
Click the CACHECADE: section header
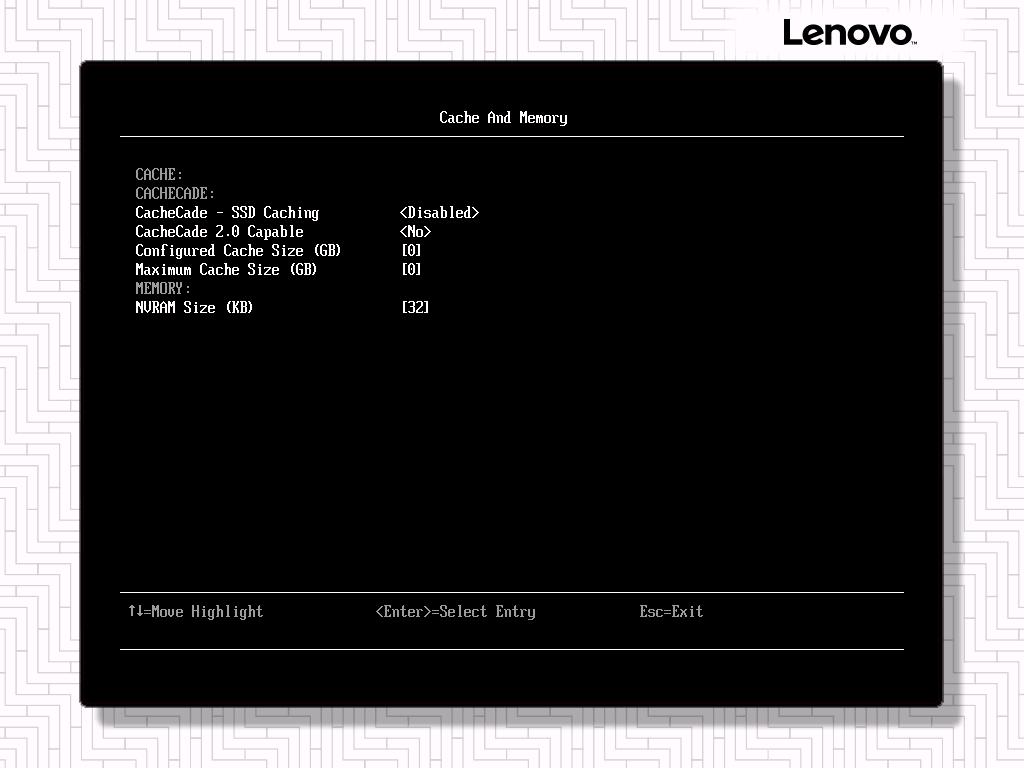coord(175,194)
